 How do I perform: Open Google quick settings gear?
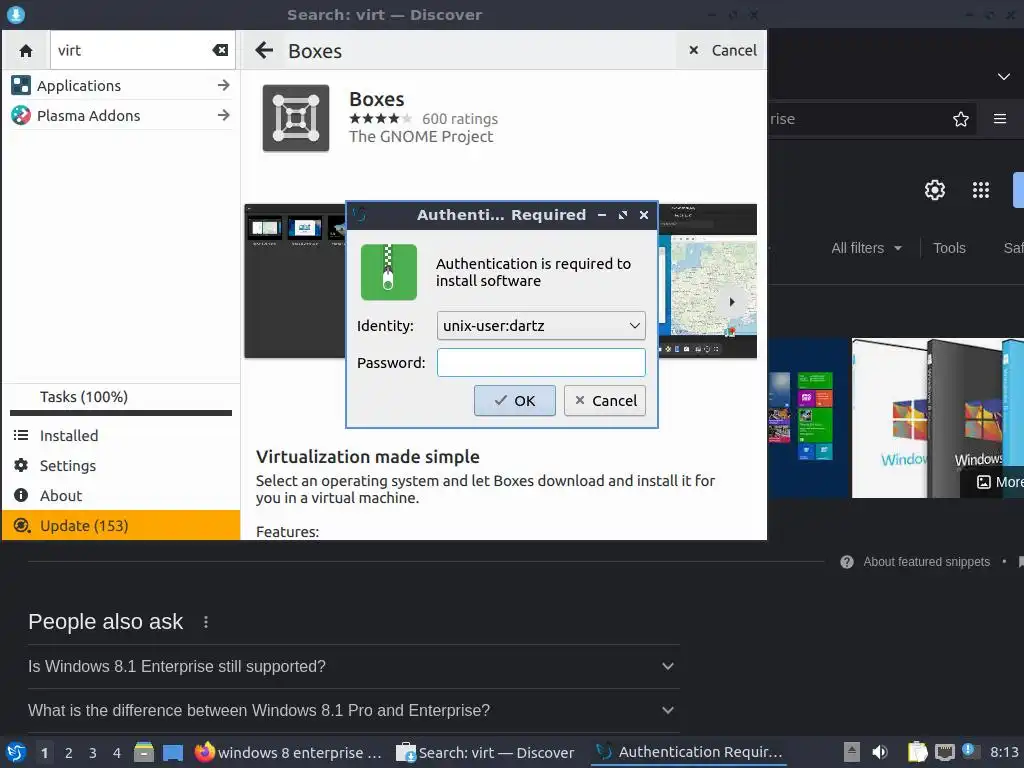click(935, 190)
